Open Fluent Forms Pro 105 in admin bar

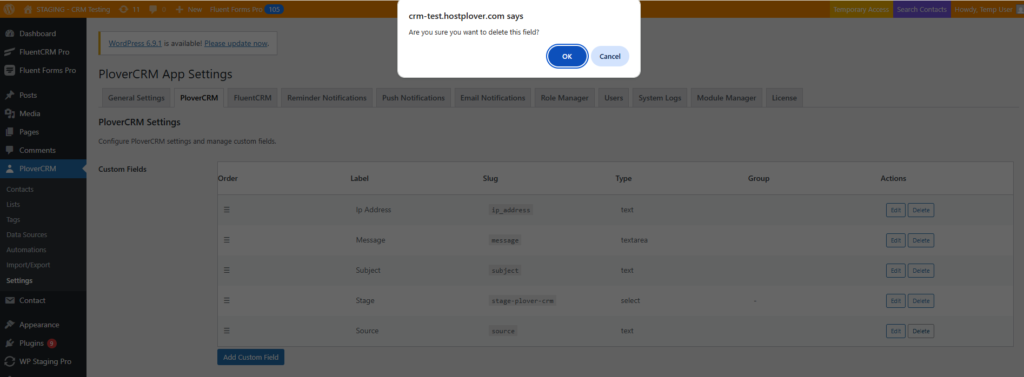pos(247,9)
